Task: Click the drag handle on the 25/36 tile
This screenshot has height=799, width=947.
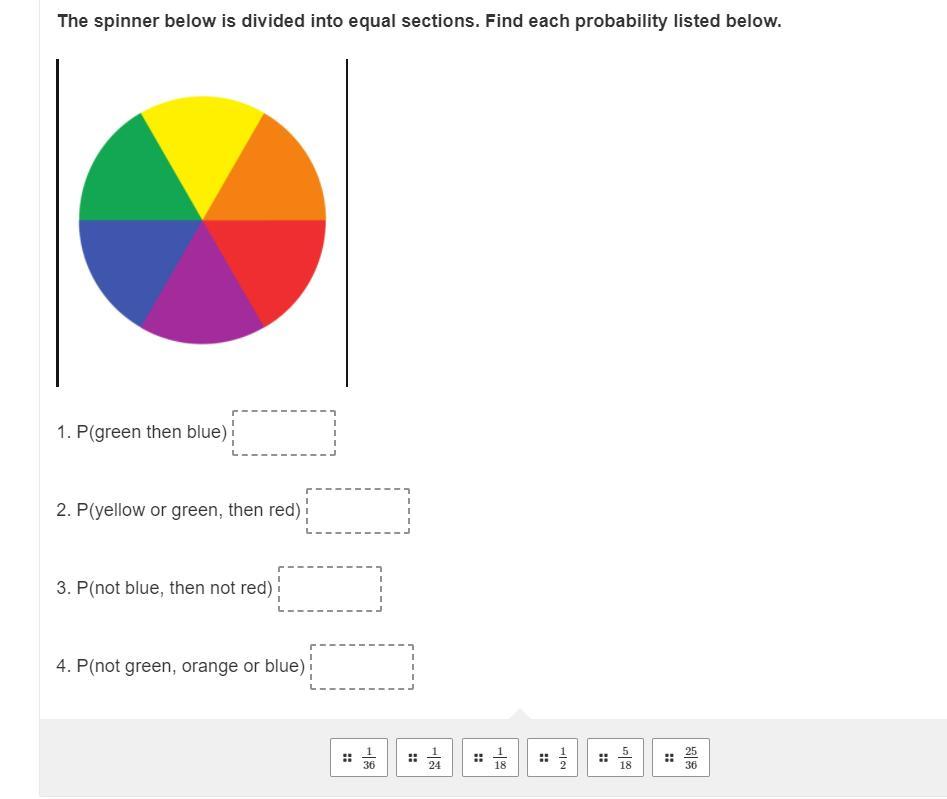Action: tap(669, 758)
